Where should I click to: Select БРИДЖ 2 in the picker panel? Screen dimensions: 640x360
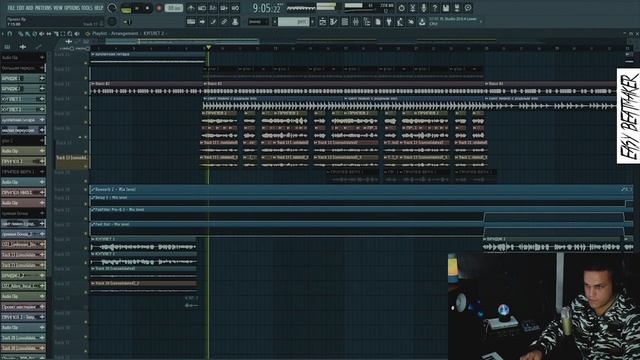coord(23,89)
